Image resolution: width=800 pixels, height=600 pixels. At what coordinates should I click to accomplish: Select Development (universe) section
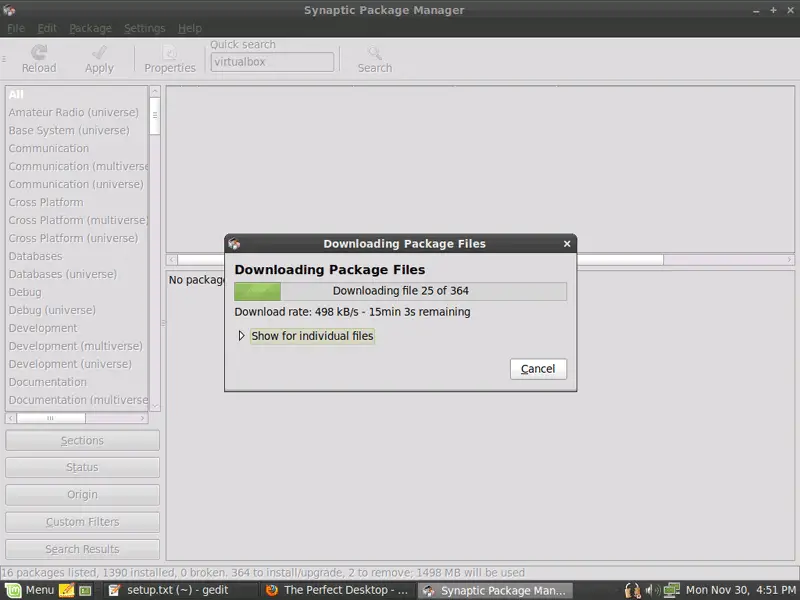click(77, 364)
